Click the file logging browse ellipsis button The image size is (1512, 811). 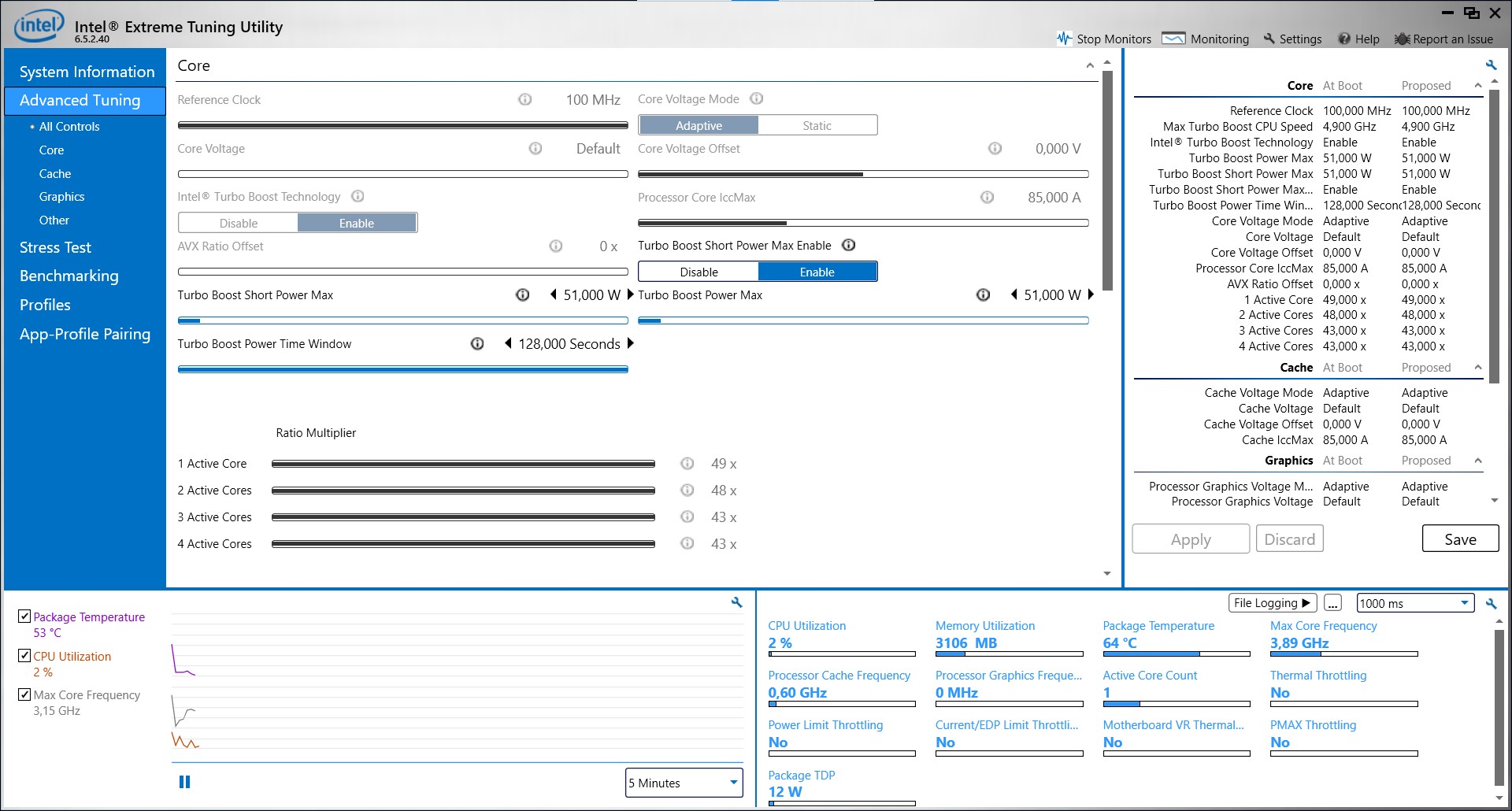[x=1332, y=602]
